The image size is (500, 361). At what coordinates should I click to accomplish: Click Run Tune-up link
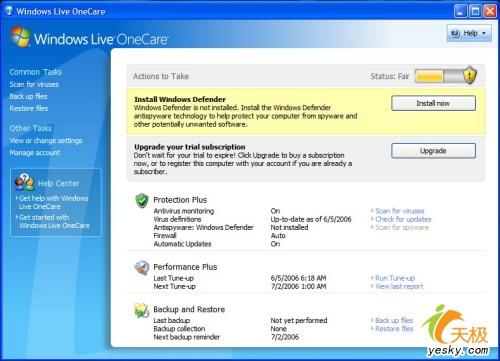(395, 278)
